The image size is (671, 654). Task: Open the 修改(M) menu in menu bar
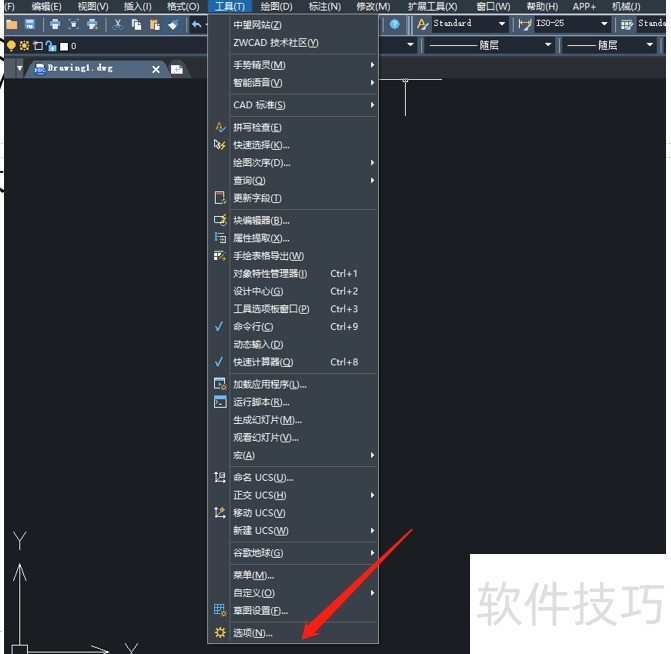click(x=373, y=6)
